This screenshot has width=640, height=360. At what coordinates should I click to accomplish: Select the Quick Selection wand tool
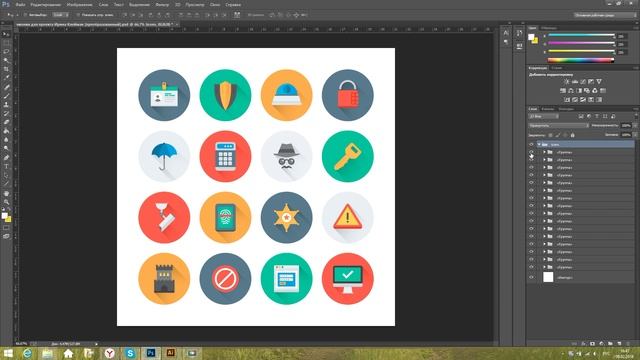[x=6, y=60]
